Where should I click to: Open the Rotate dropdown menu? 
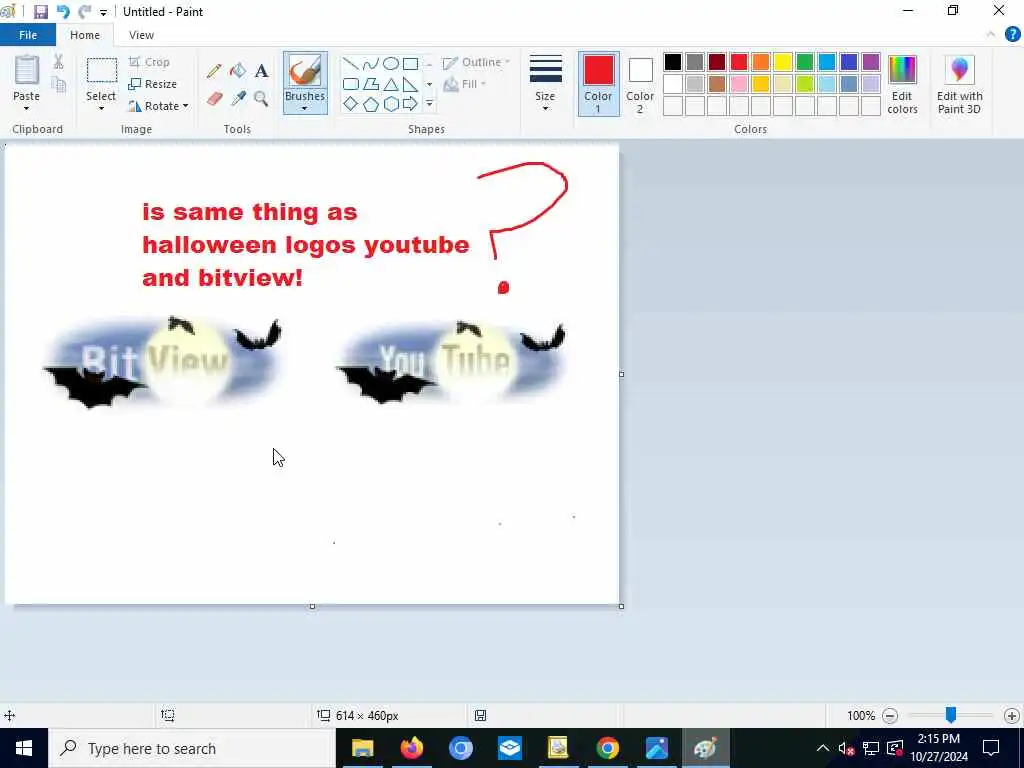159,106
